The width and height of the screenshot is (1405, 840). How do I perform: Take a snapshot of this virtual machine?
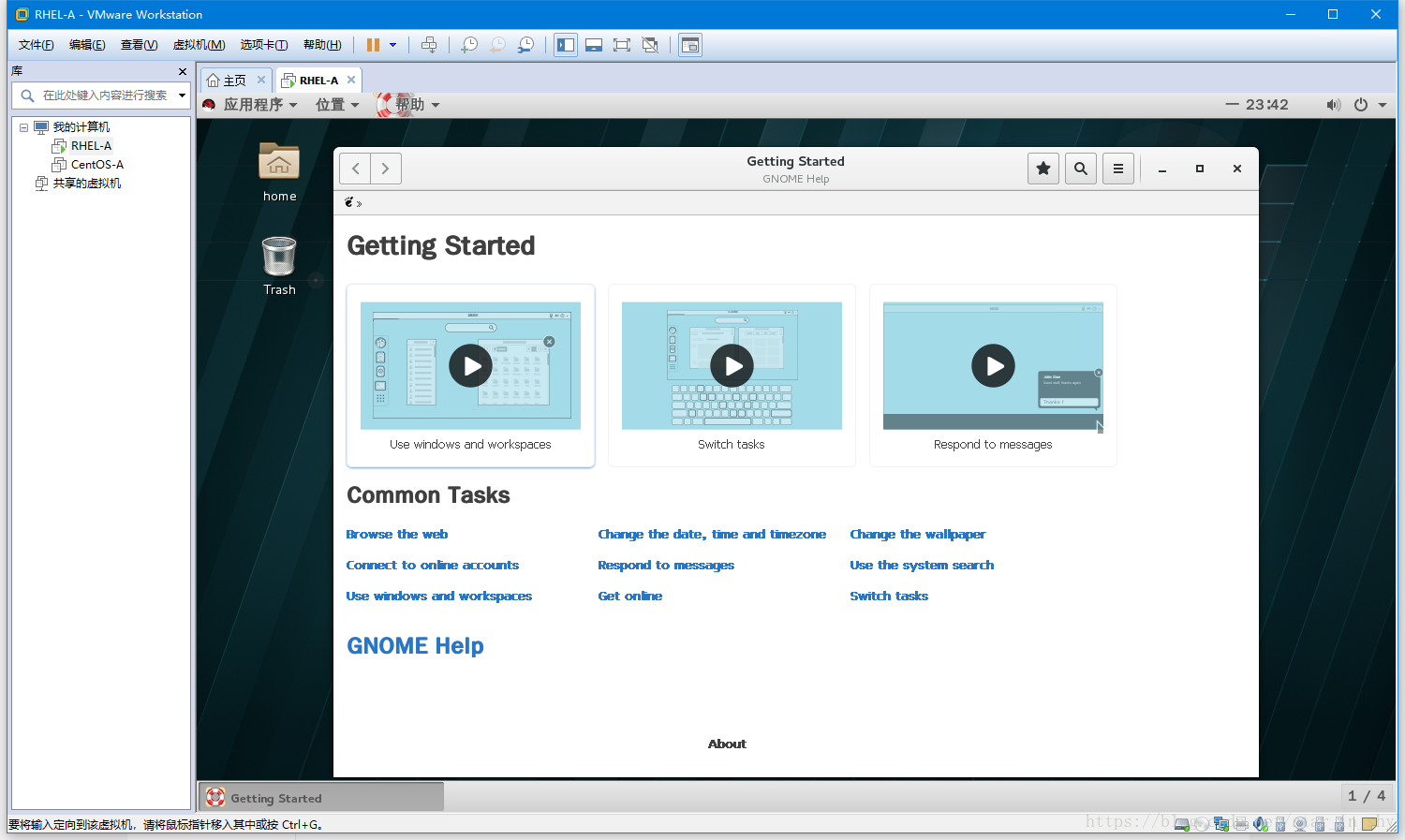469,45
